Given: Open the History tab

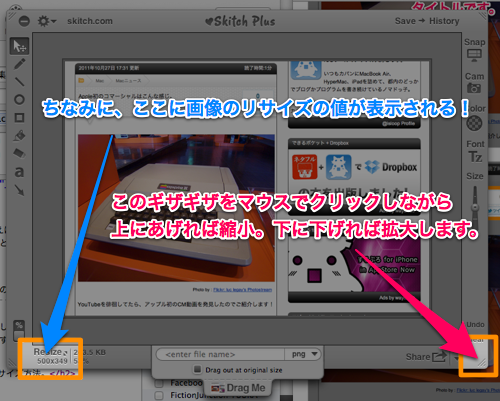Looking at the screenshot, I should click(444, 21).
